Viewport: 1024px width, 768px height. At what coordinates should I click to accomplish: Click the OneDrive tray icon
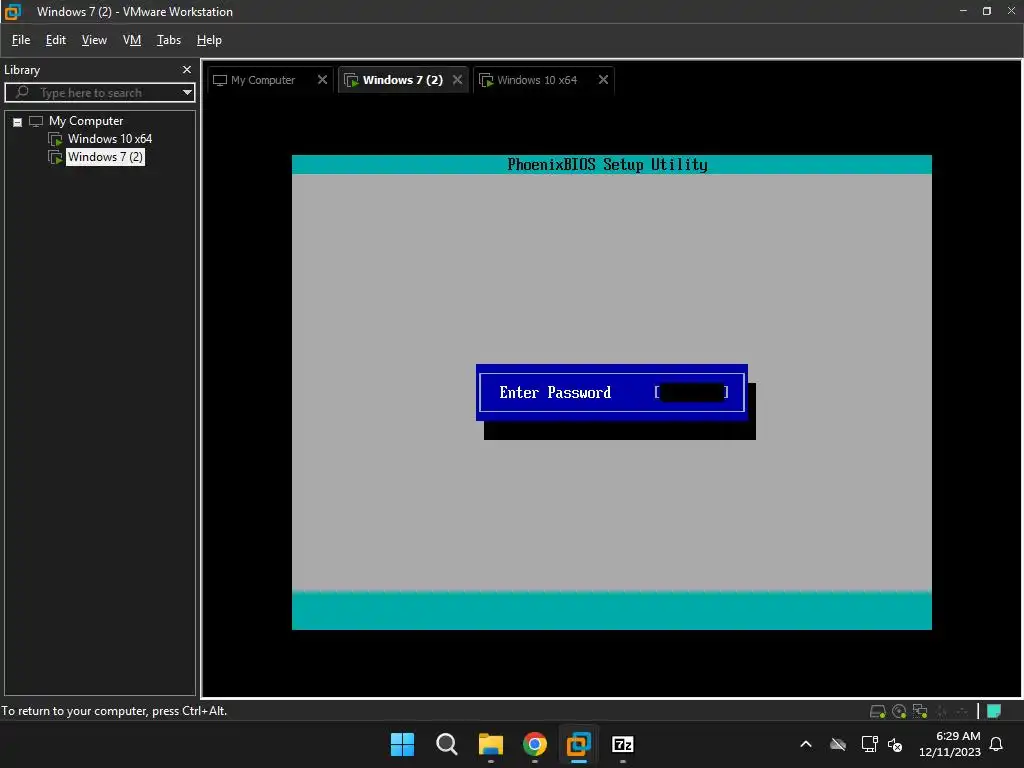click(838, 744)
